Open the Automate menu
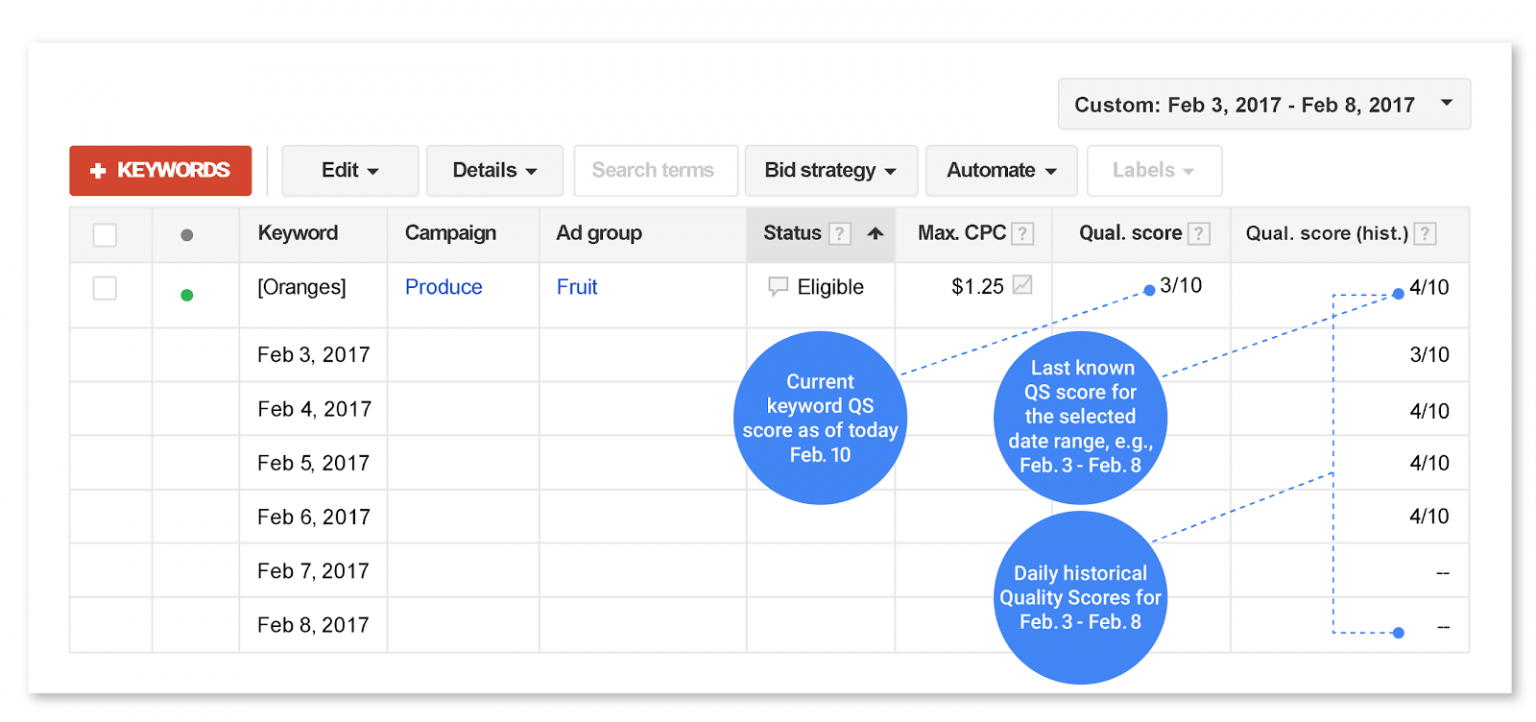The height and width of the screenshot is (722, 1536). point(1001,170)
